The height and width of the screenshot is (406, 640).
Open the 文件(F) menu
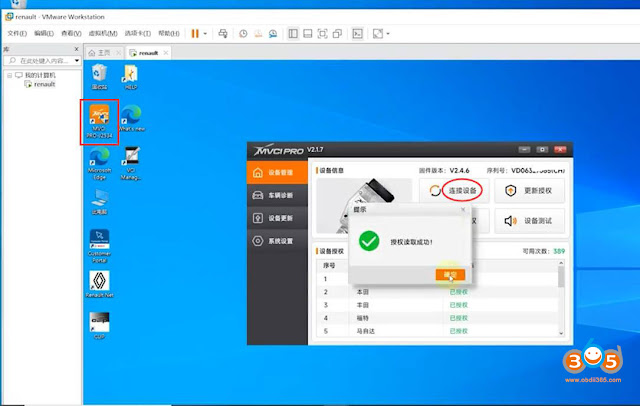point(17,33)
